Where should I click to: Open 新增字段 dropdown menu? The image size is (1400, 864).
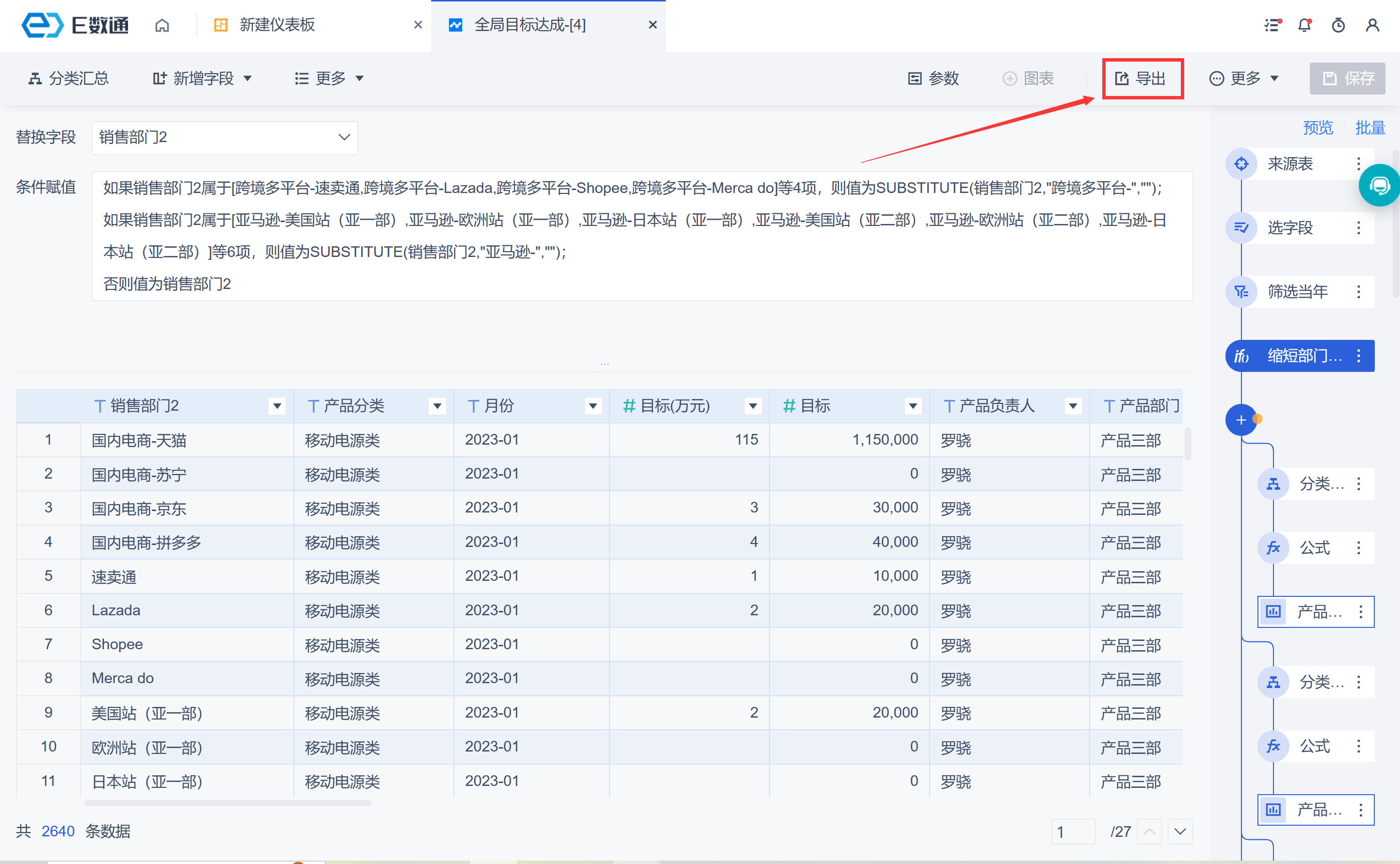202,78
